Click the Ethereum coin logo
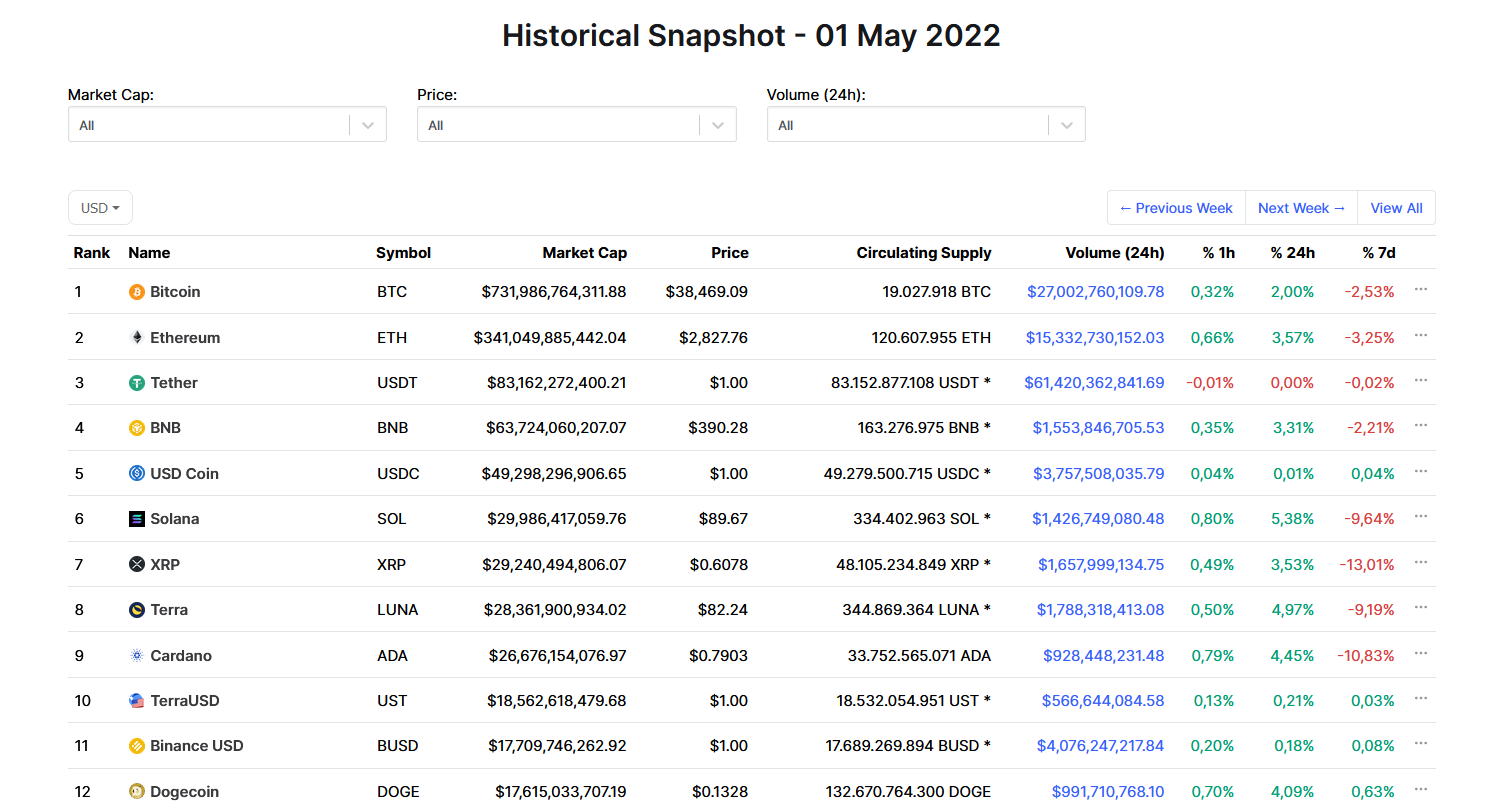1490x809 pixels. 137,338
